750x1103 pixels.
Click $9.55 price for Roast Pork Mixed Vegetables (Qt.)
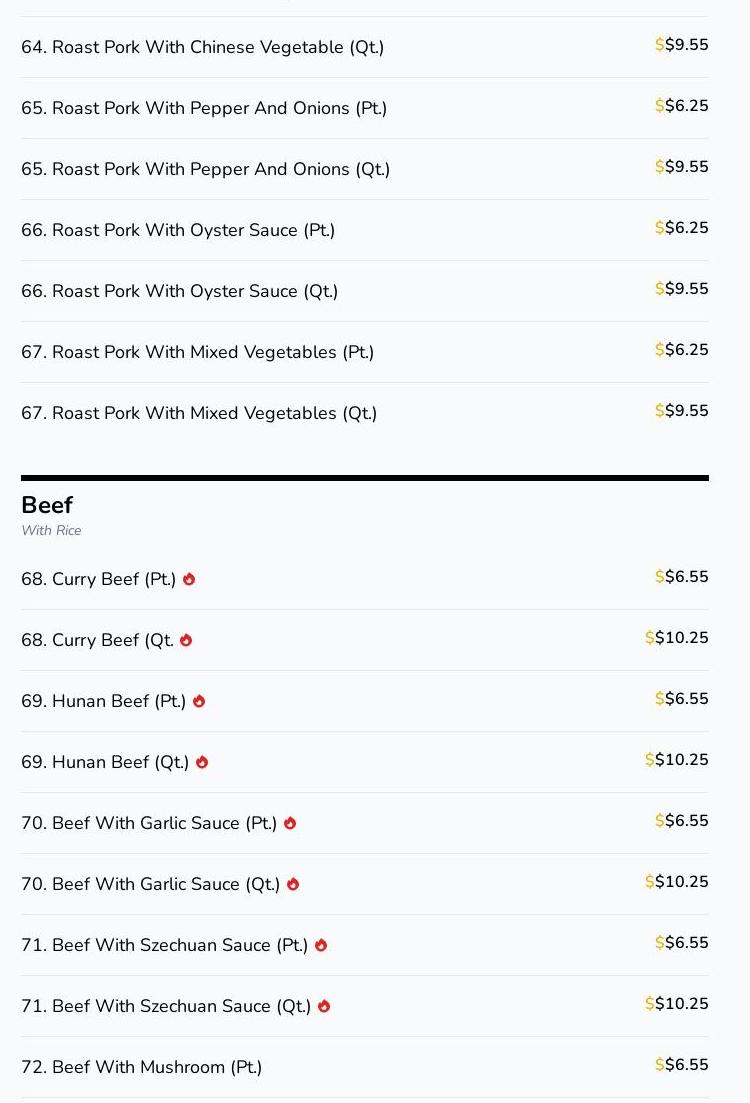pyautogui.click(x=682, y=411)
